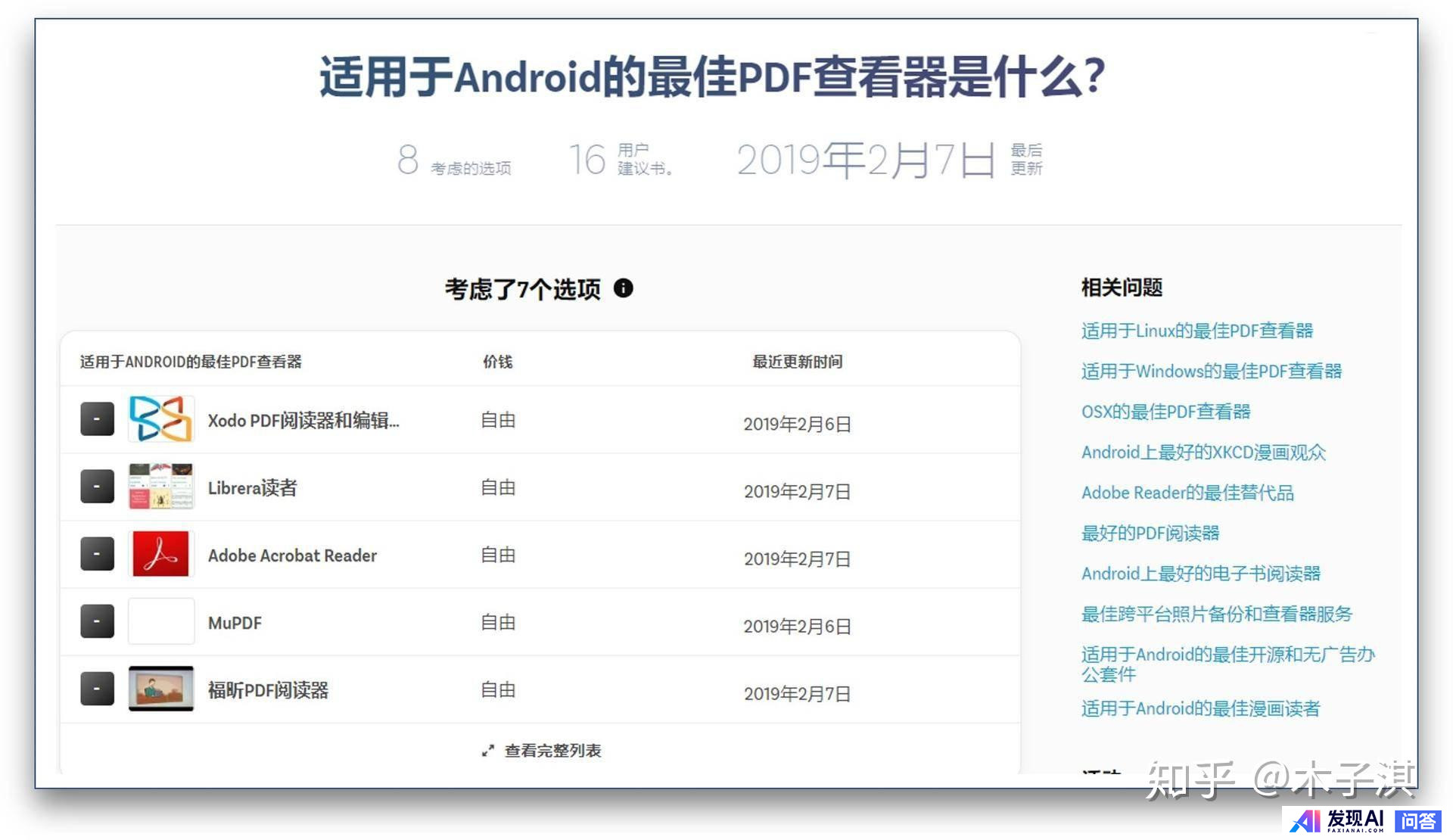1453x840 pixels.
Task: Toggle the dark square beside Librera读者
Action: click(97, 487)
